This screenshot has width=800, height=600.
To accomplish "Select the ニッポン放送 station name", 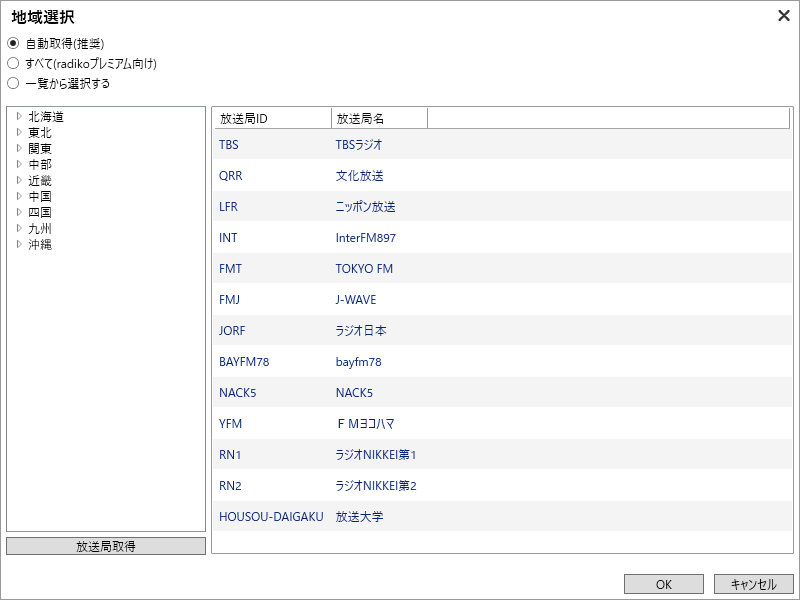I will pos(365,207).
